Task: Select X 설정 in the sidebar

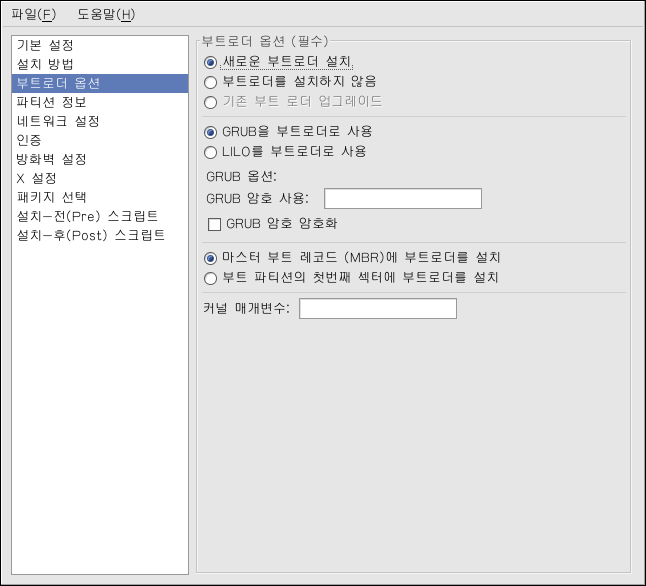Action: coord(37,178)
